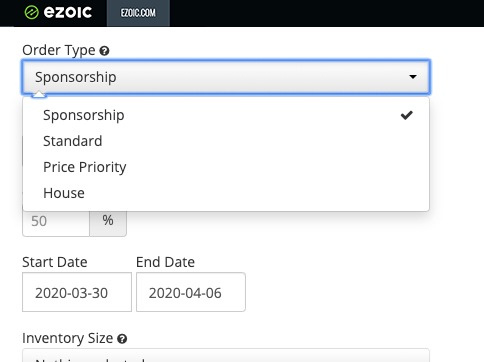Open the Start Date field 2020-03-30

(x=77, y=292)
